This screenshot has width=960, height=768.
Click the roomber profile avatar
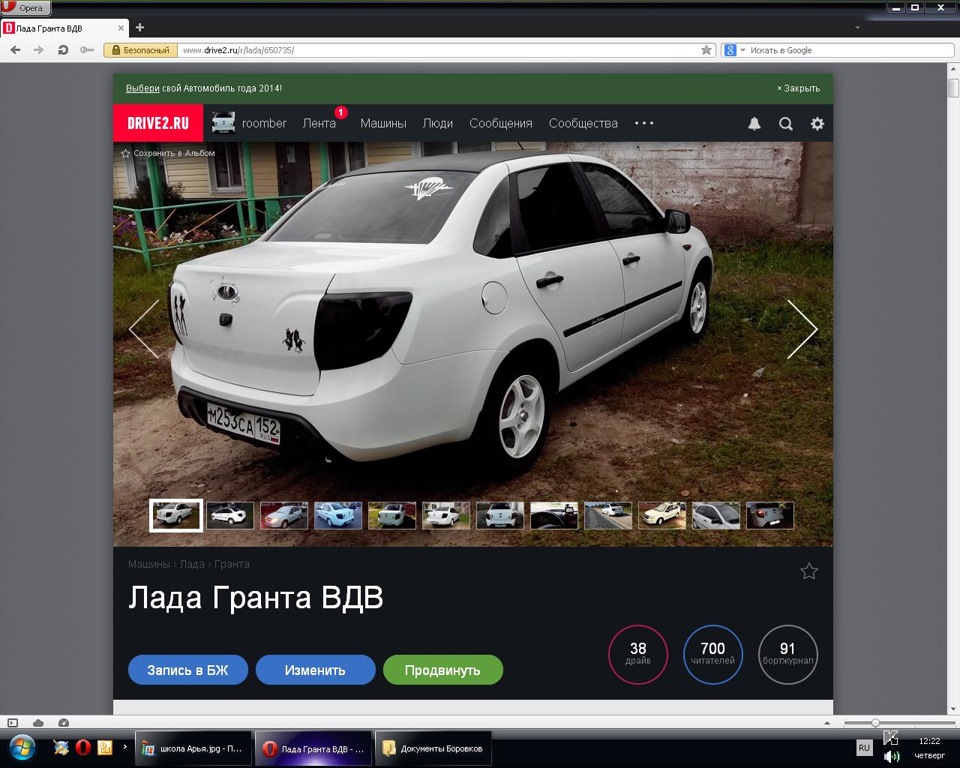click(222, 122)
